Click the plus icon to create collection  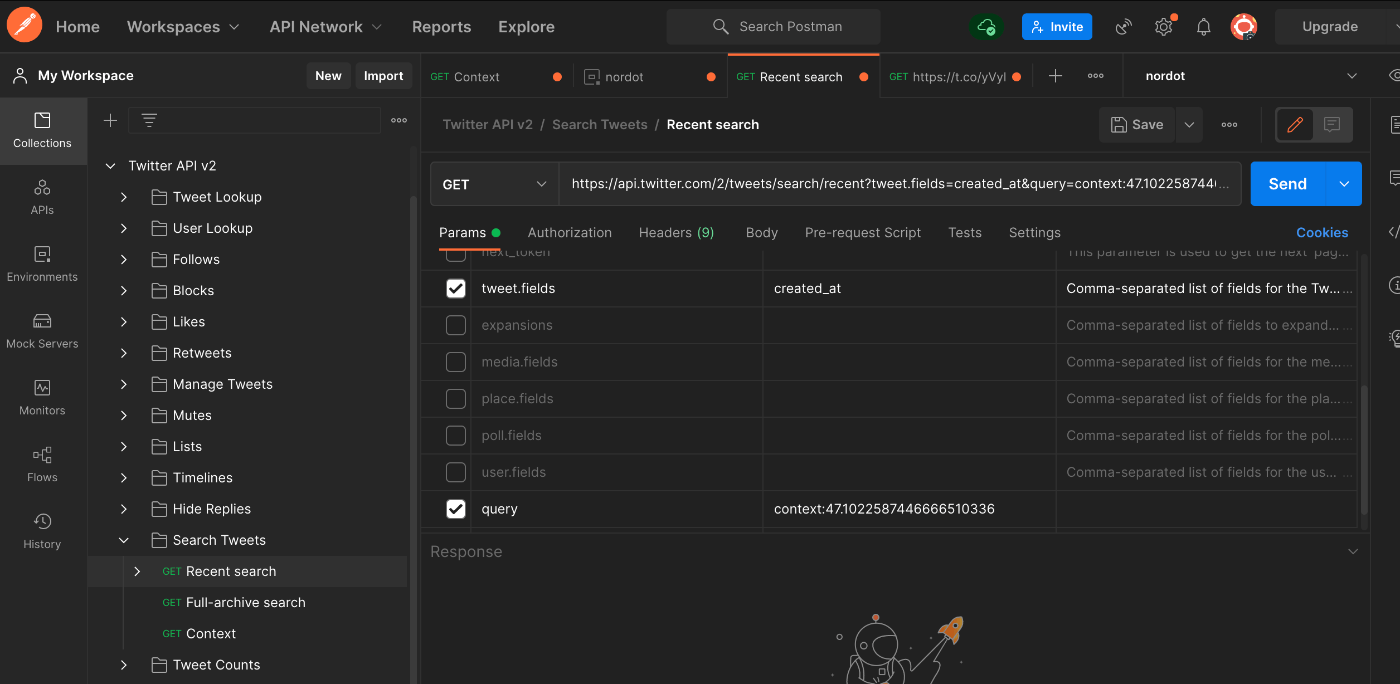(110, 120)
